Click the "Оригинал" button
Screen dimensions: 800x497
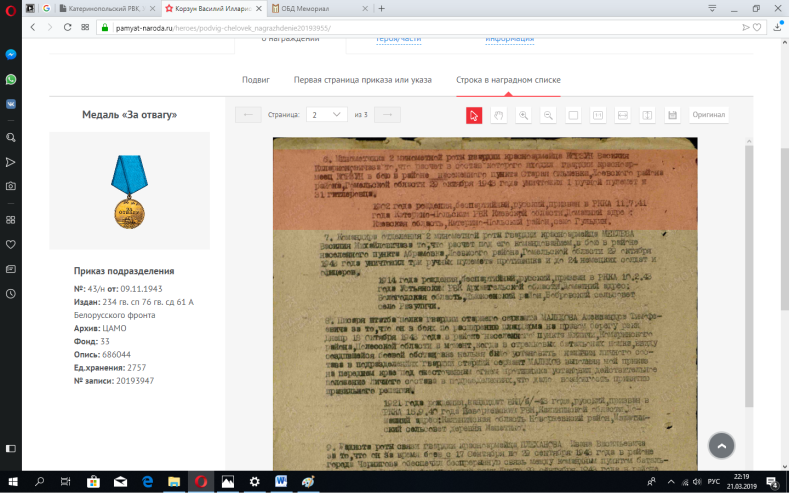(708, 115)
